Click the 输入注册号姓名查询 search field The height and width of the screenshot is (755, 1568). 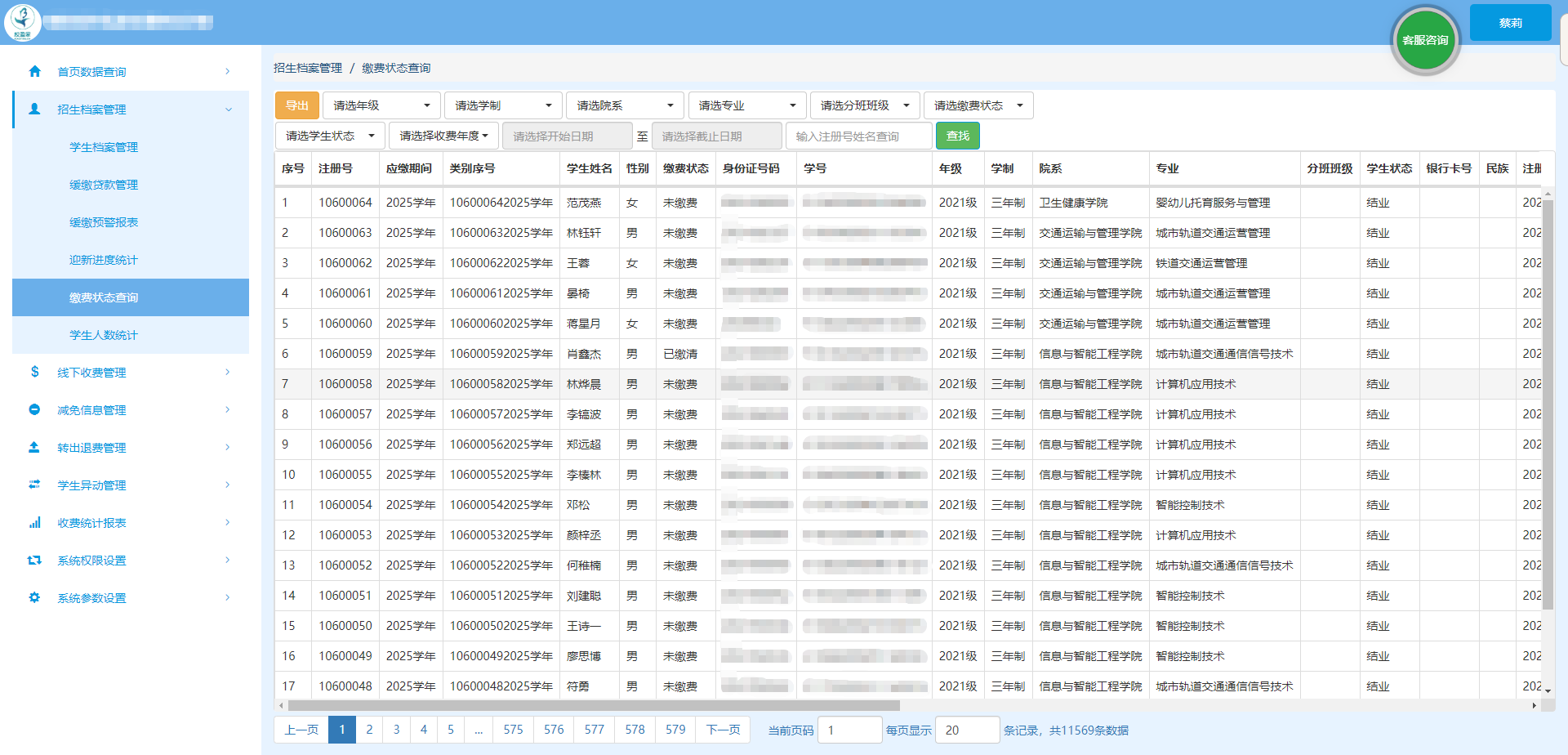(x=858, y=136)
